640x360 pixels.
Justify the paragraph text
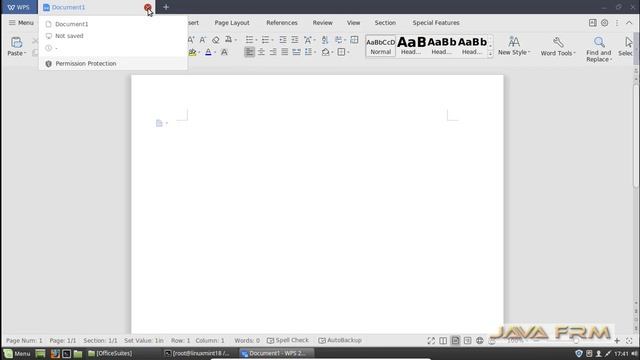(284, 52)
